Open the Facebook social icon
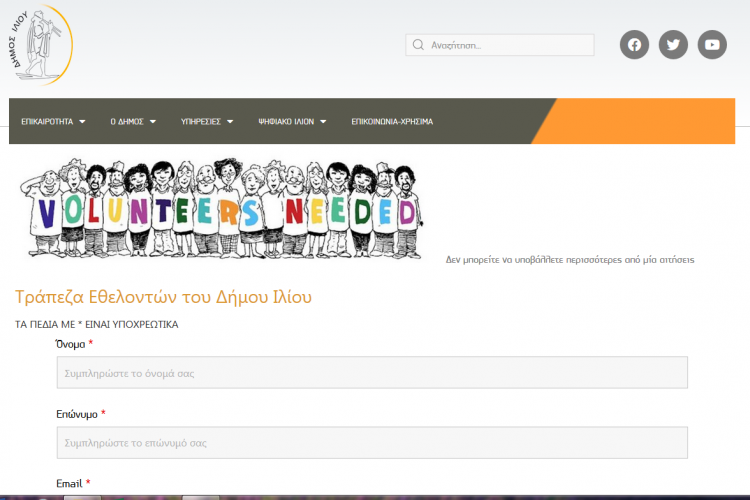This screenshot has width=750, height=500. point(634,45)
